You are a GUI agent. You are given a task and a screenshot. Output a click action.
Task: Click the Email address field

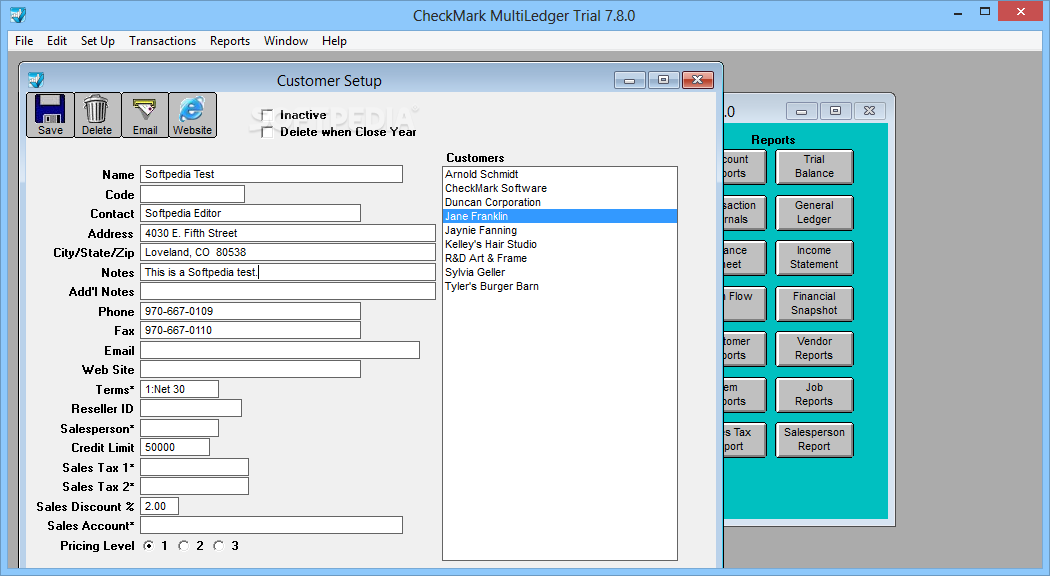(279, 350)
